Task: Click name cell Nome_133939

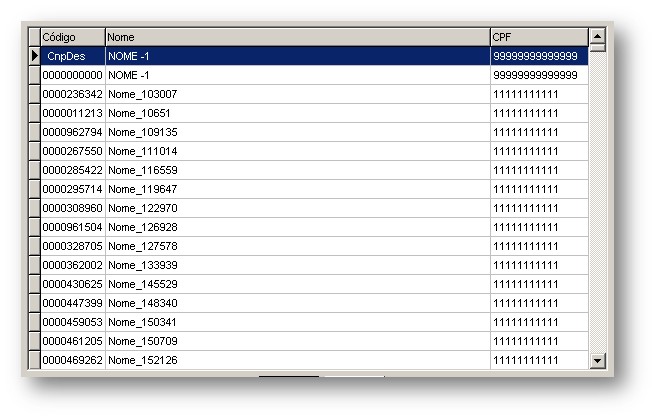Action: tap(297, 265)
